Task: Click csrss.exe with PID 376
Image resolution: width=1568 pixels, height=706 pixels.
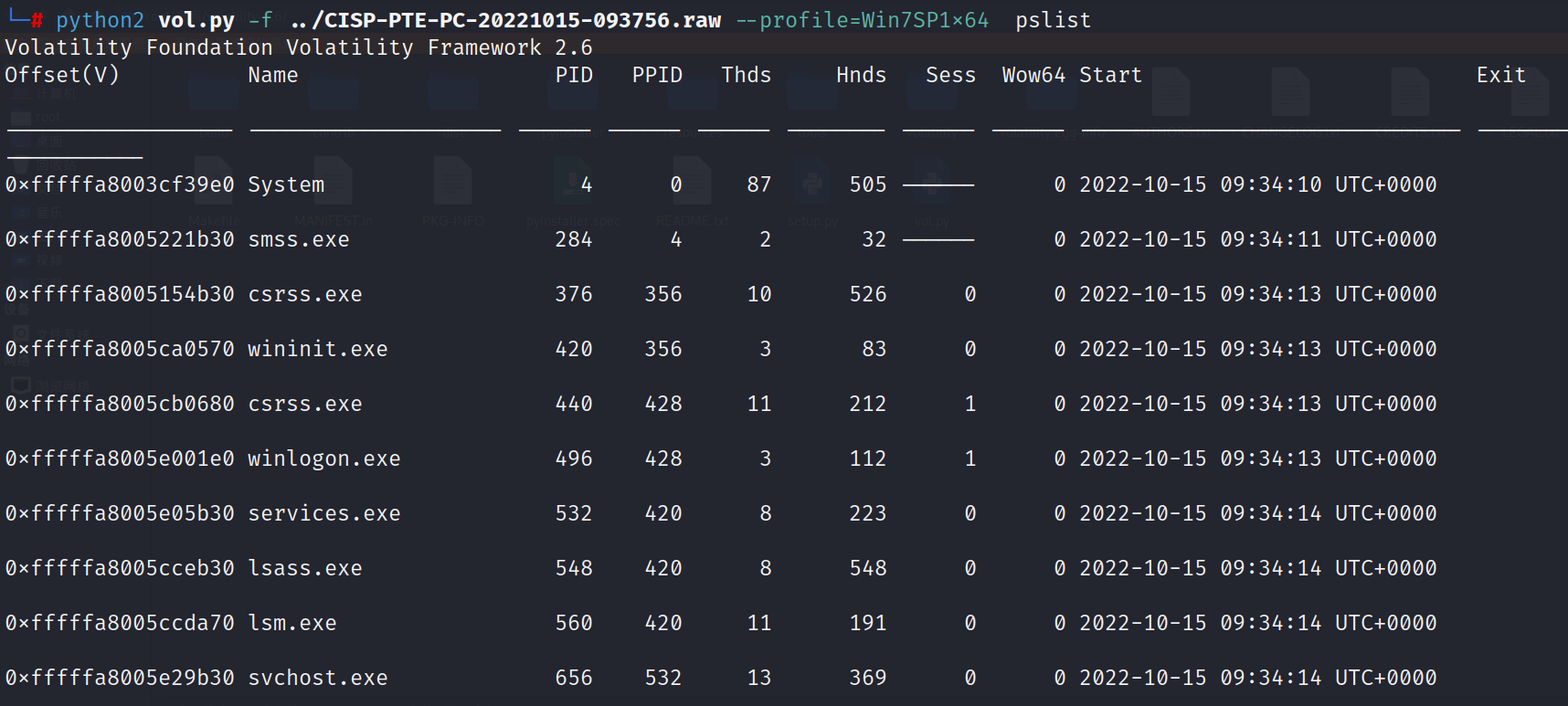Action: (x=305, y=294)
